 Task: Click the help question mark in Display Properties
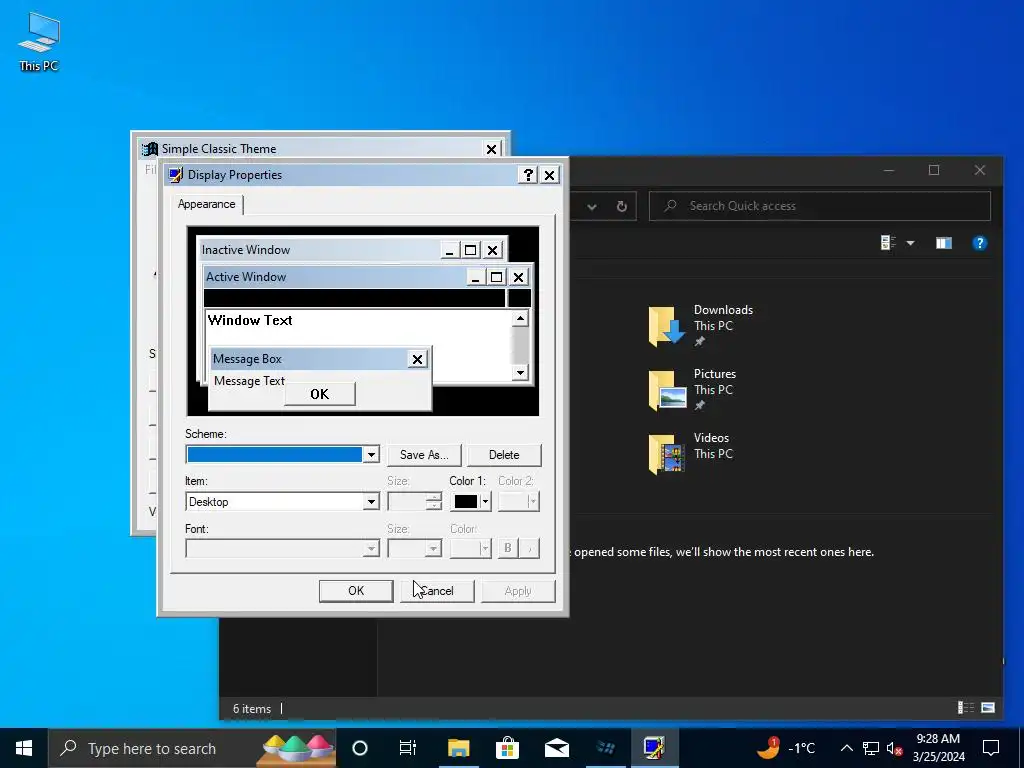pos(528,175)
